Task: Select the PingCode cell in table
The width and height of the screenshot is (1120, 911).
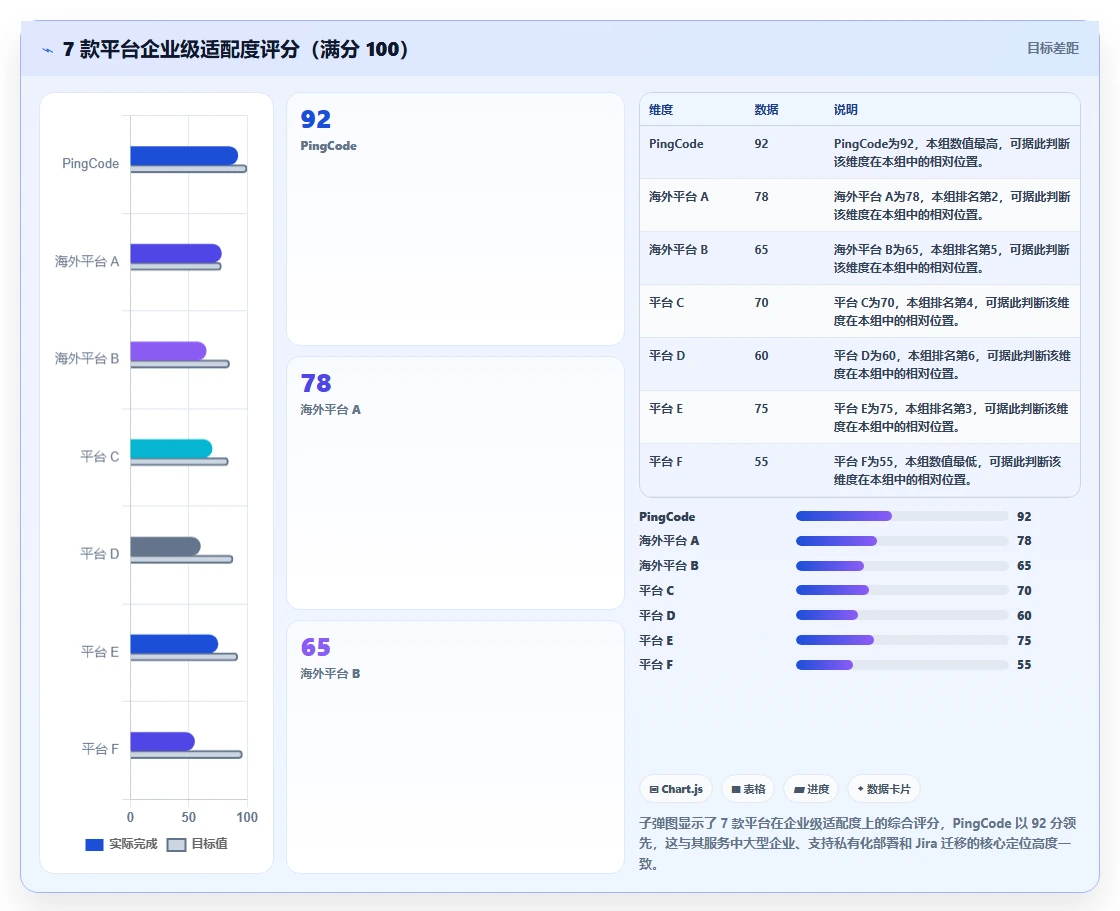Action: (x=676, y=144)
